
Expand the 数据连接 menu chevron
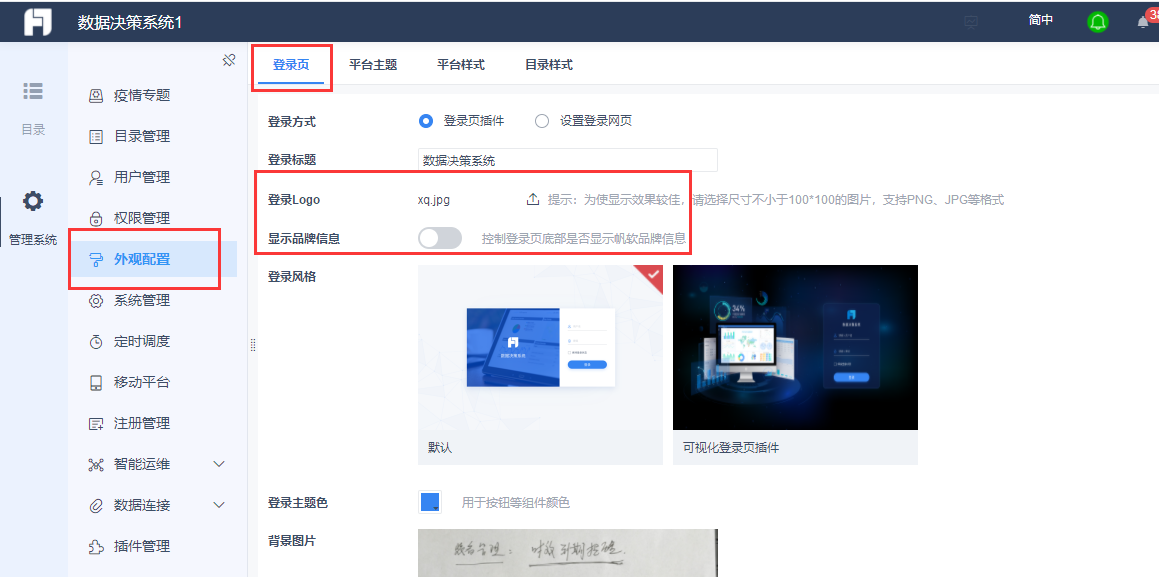[x=219, y=505]
